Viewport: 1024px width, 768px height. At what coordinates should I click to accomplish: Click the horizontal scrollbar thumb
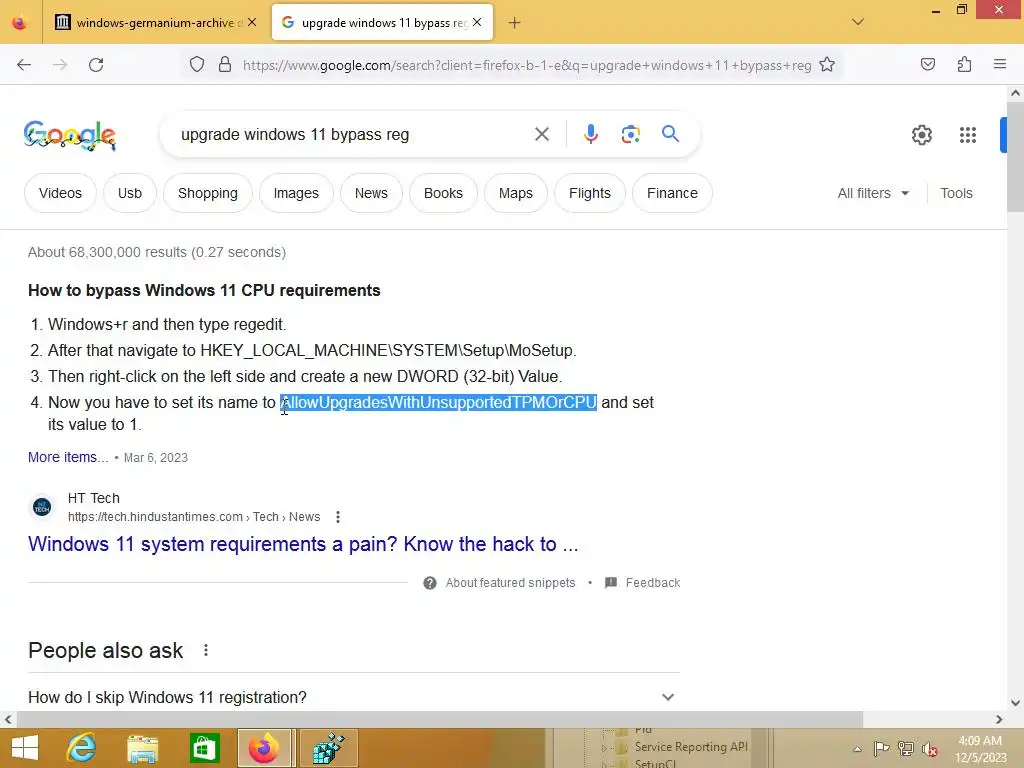[440, 720]
